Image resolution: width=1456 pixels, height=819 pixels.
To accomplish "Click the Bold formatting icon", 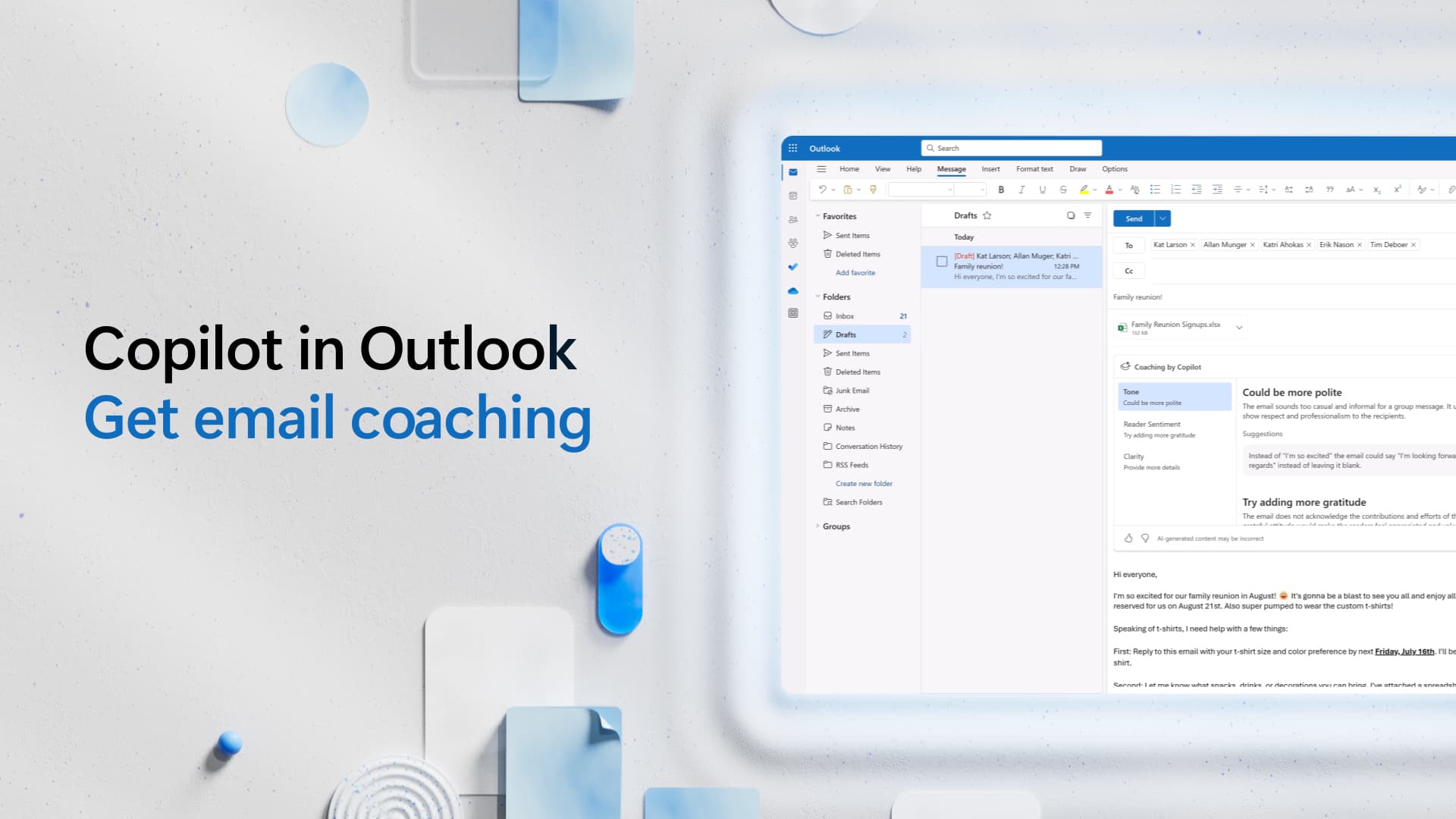I will click(x=1000, y=189).
